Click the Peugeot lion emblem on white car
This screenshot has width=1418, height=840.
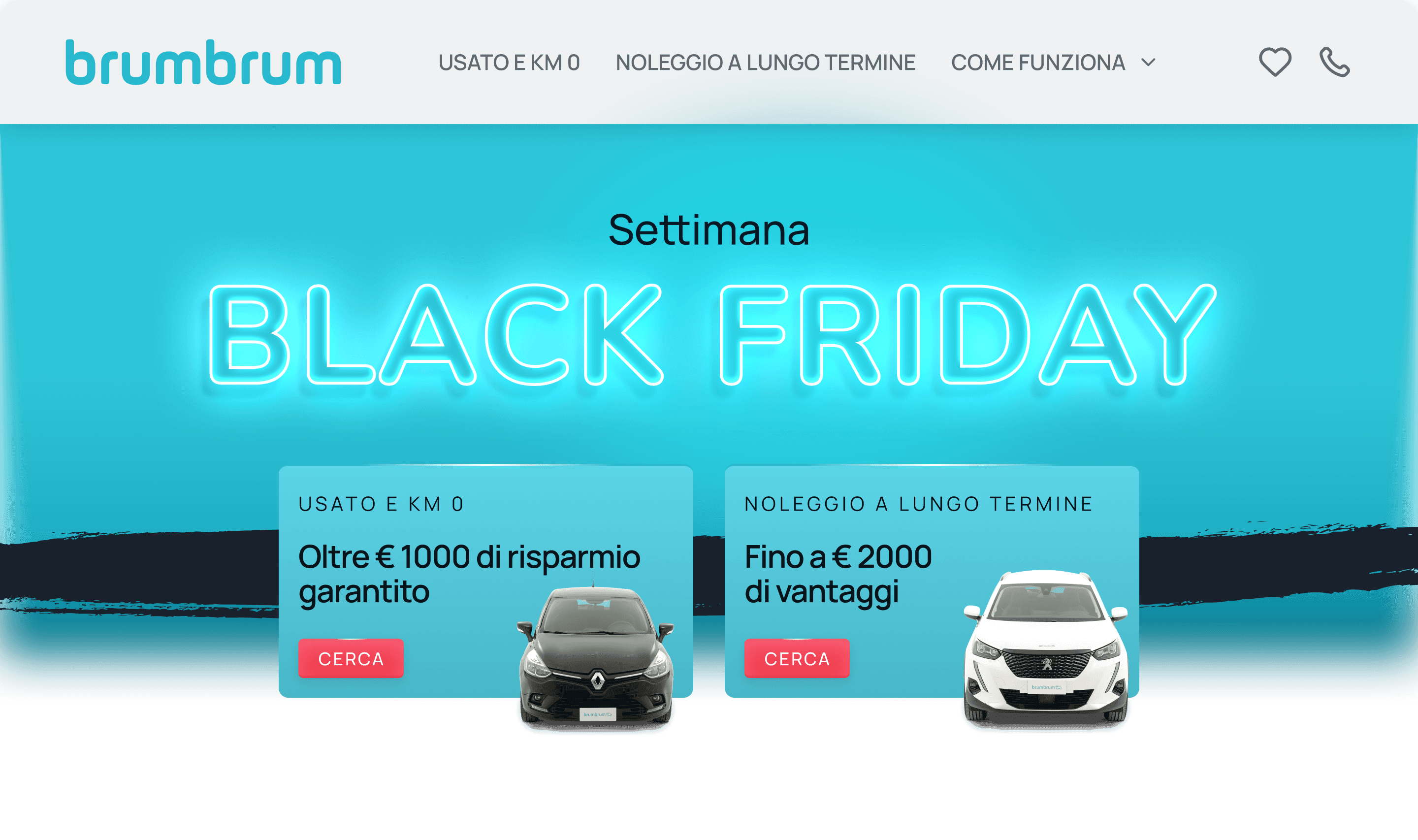1047,663
